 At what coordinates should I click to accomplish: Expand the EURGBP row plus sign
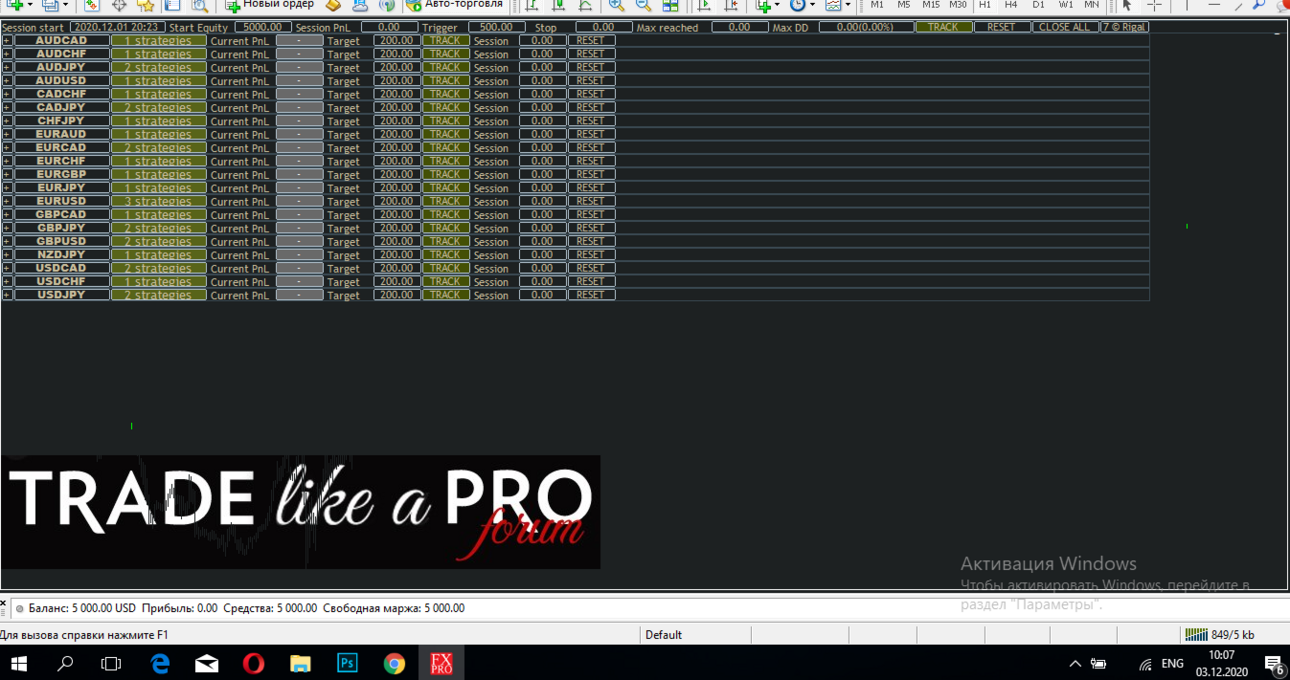[7, 174]
